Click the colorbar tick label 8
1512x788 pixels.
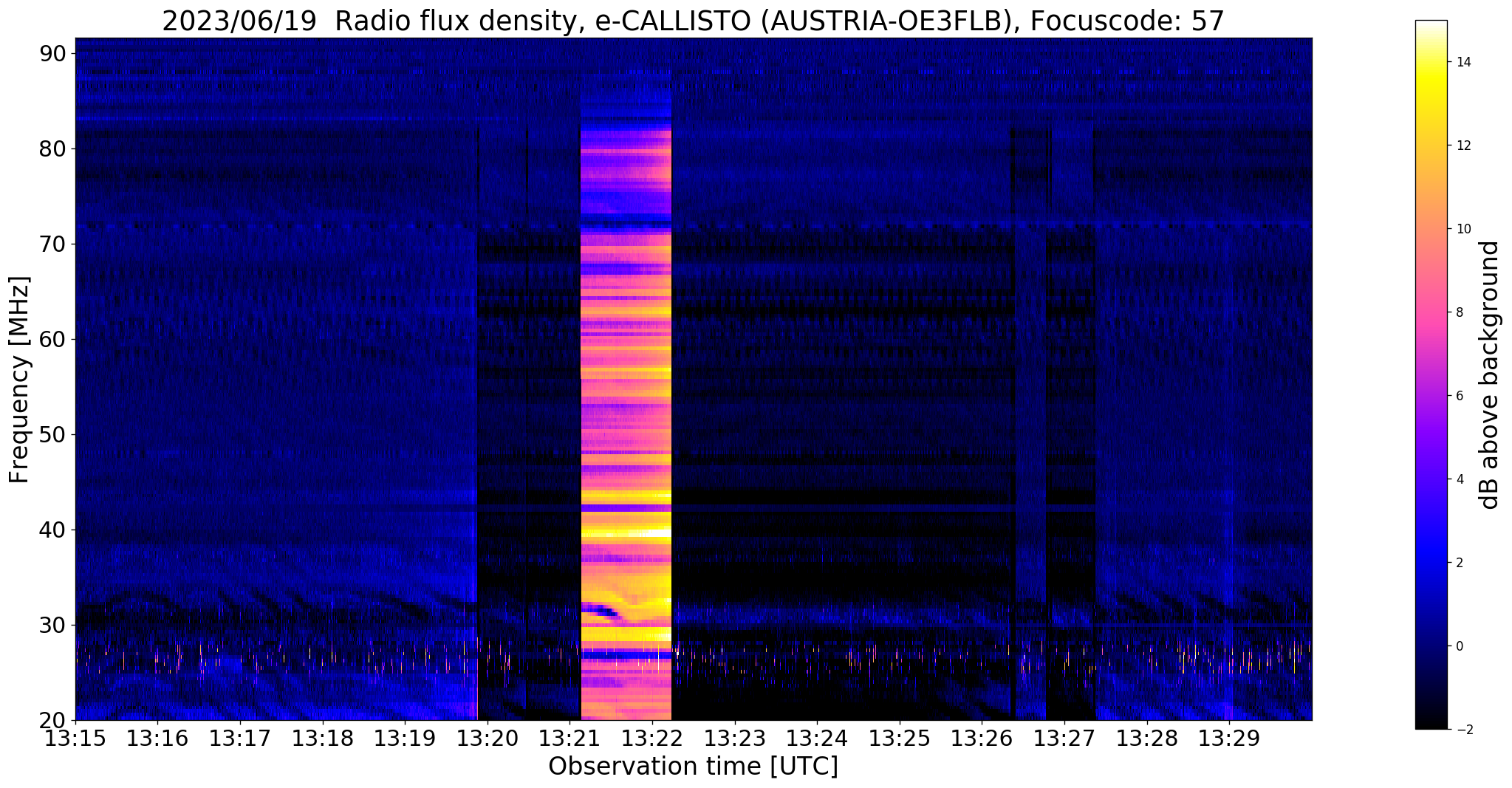click(1459, 312)
